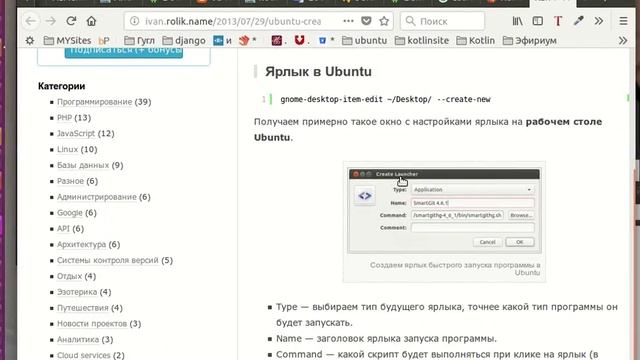Open category Программирование
Screen dimensions: 640x360
94,102
